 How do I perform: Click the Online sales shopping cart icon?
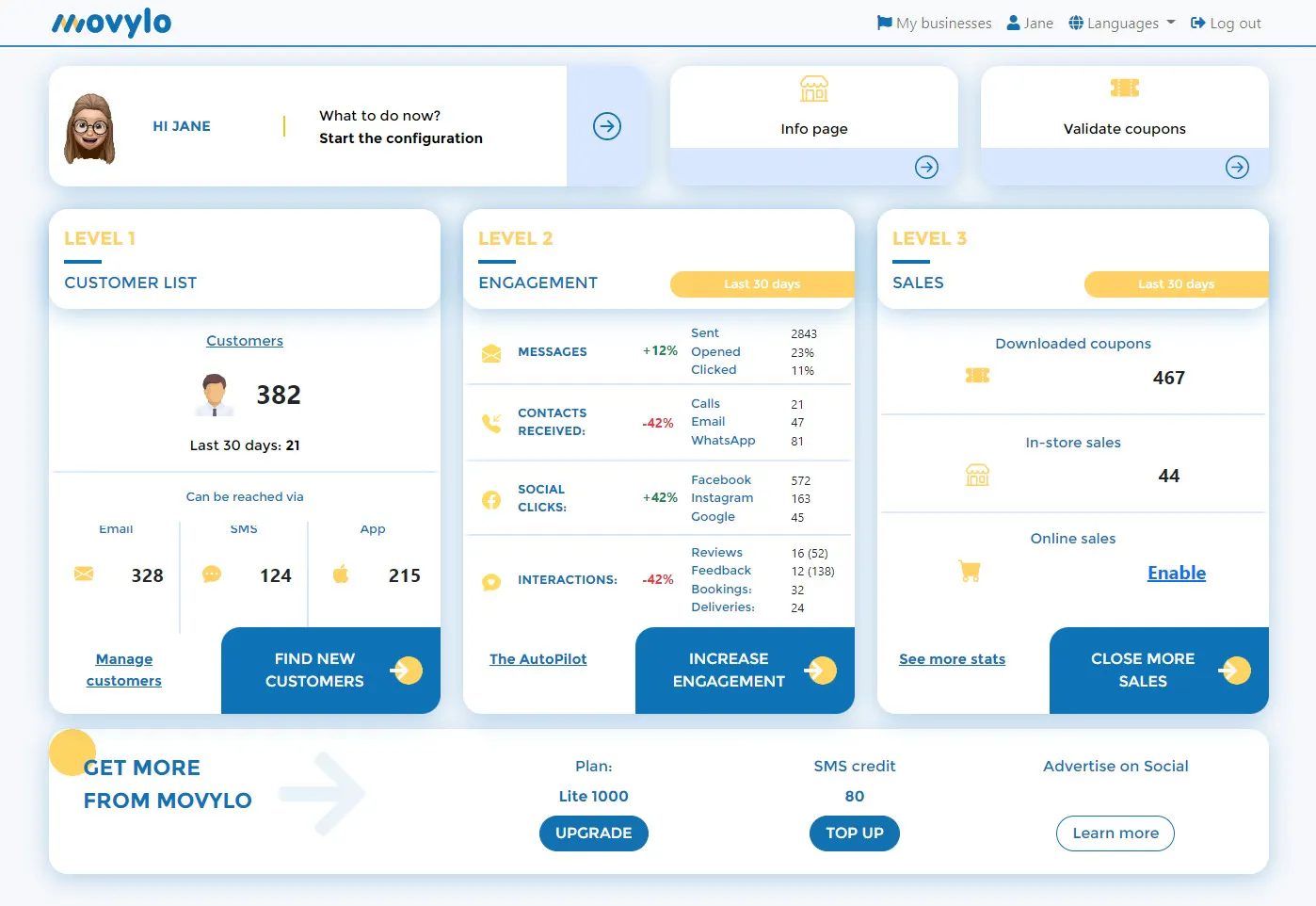[x=970, y=571]
